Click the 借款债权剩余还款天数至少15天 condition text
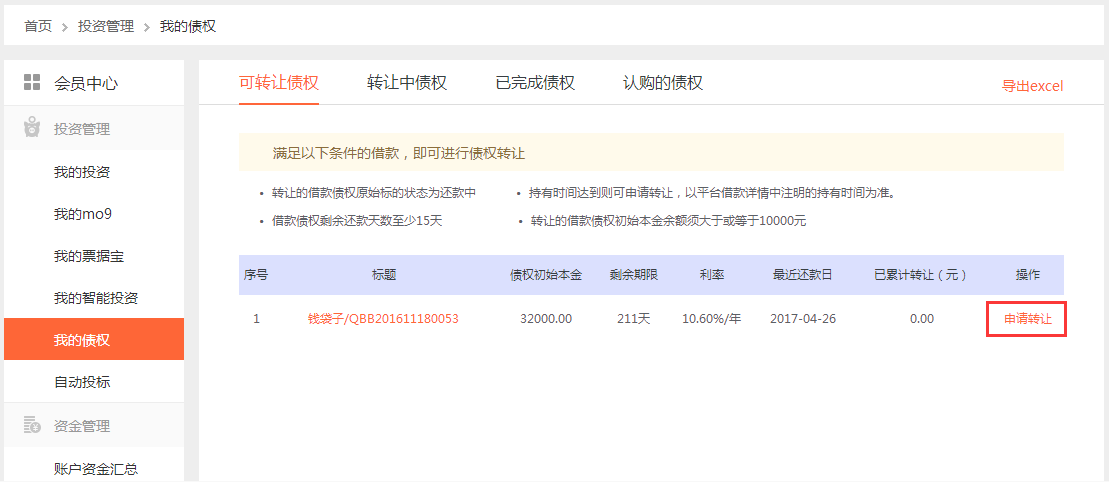Viewport: 1109px width, 482px height. point(357,221)
